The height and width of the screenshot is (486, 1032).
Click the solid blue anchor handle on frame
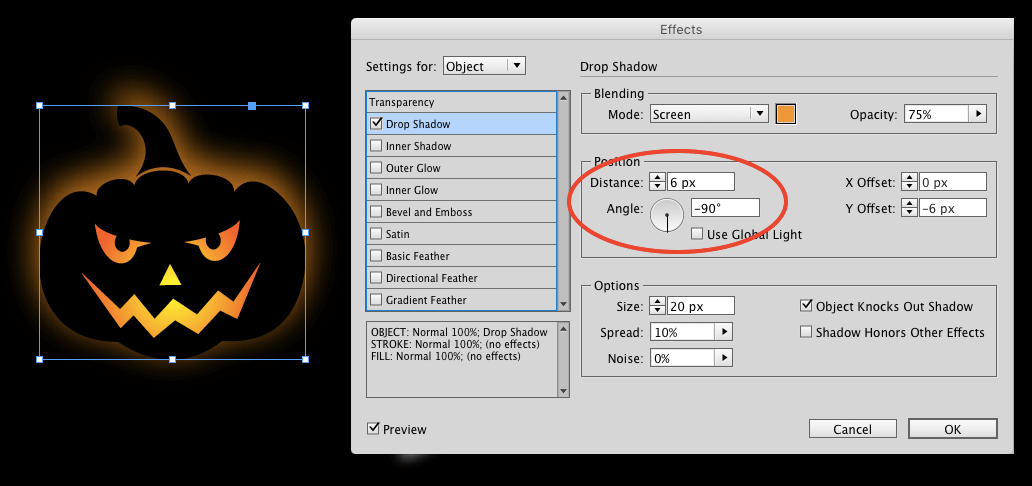tap(252, 105)
